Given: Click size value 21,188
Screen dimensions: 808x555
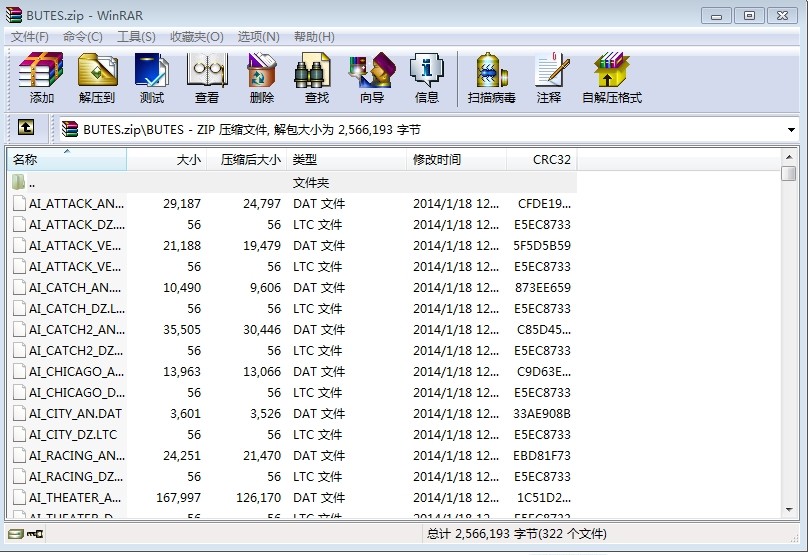Looking at the screenshot, I should pyautogui.click(x=182, y=246).
